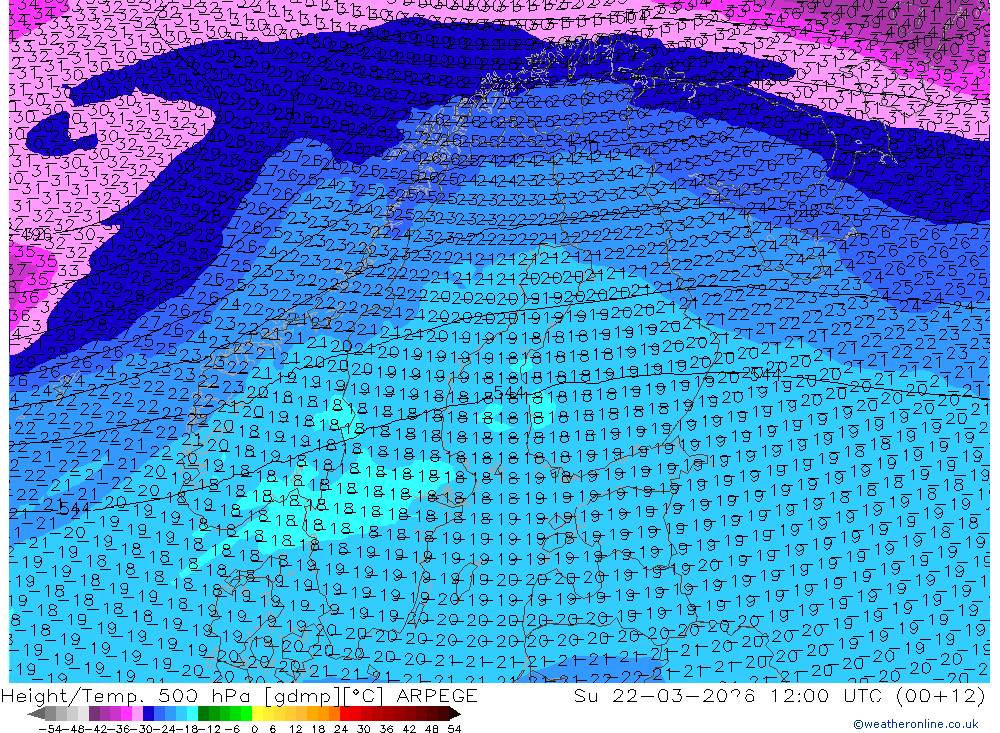Pick the cyan swatch in temperature legend
The height and width of the screenshot is (733, 1000).
(x=192, y=713)
